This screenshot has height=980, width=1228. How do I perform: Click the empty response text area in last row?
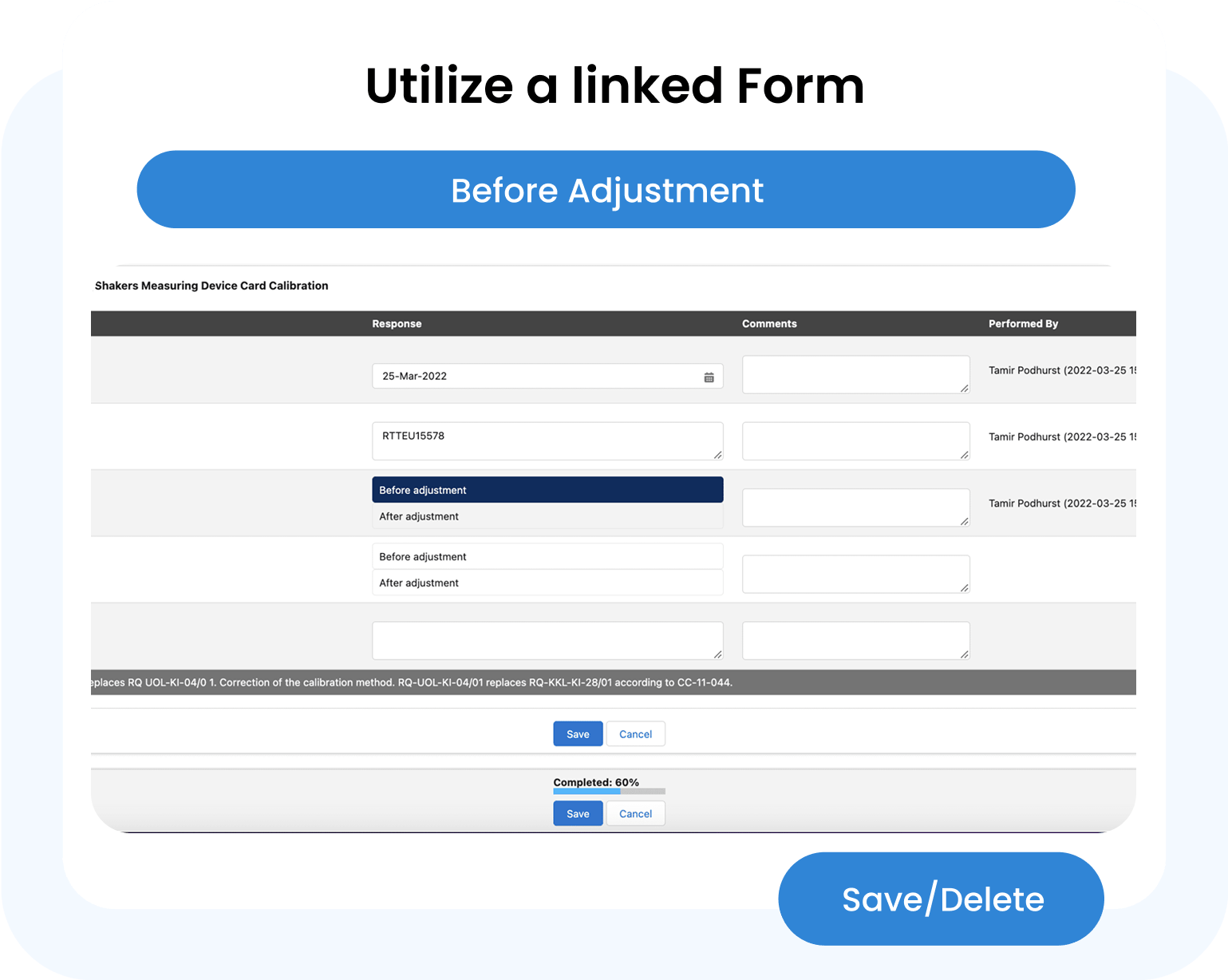[x=547, y=641]
